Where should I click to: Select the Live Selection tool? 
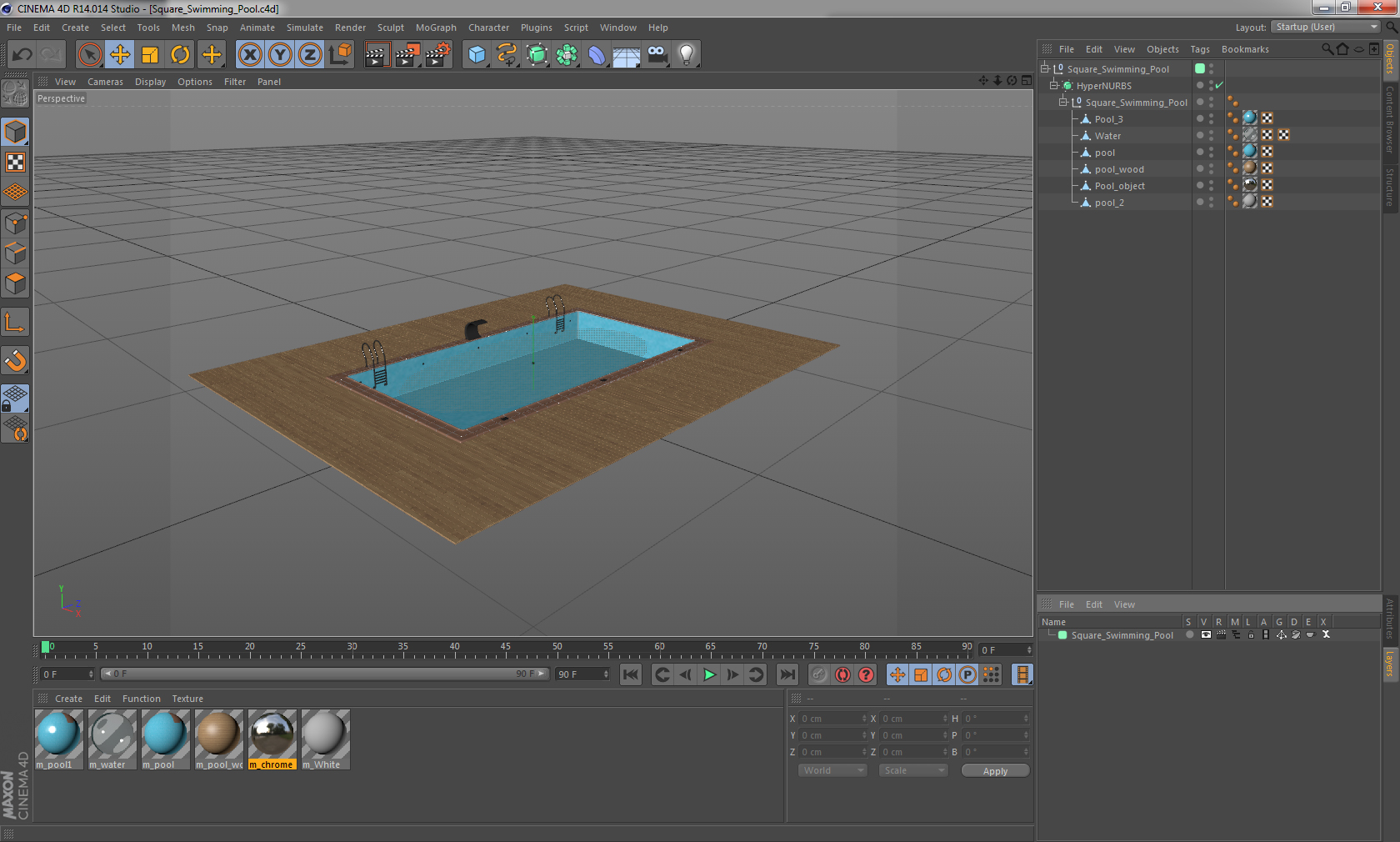pos(89,55)
